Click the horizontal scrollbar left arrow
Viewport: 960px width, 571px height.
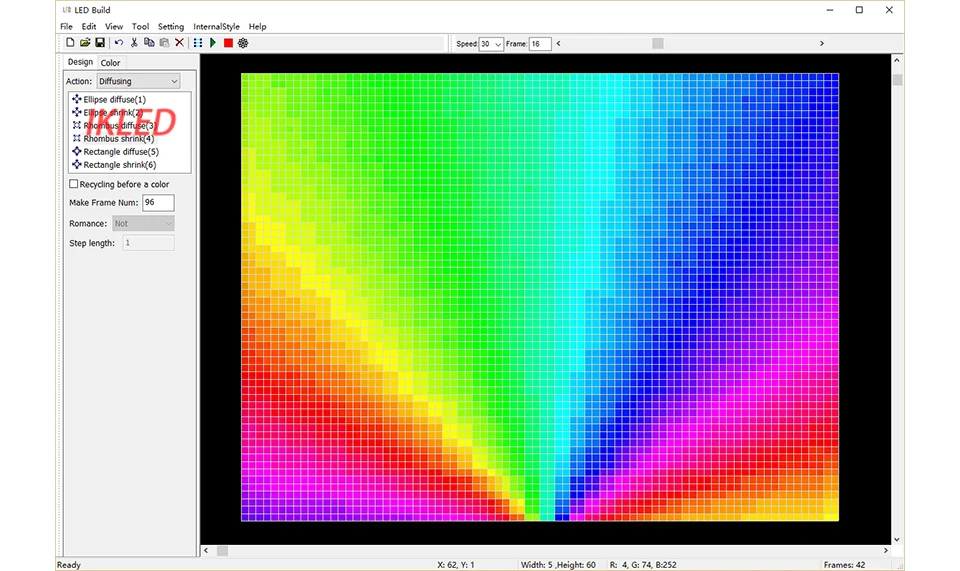click(x=206, y=551)
